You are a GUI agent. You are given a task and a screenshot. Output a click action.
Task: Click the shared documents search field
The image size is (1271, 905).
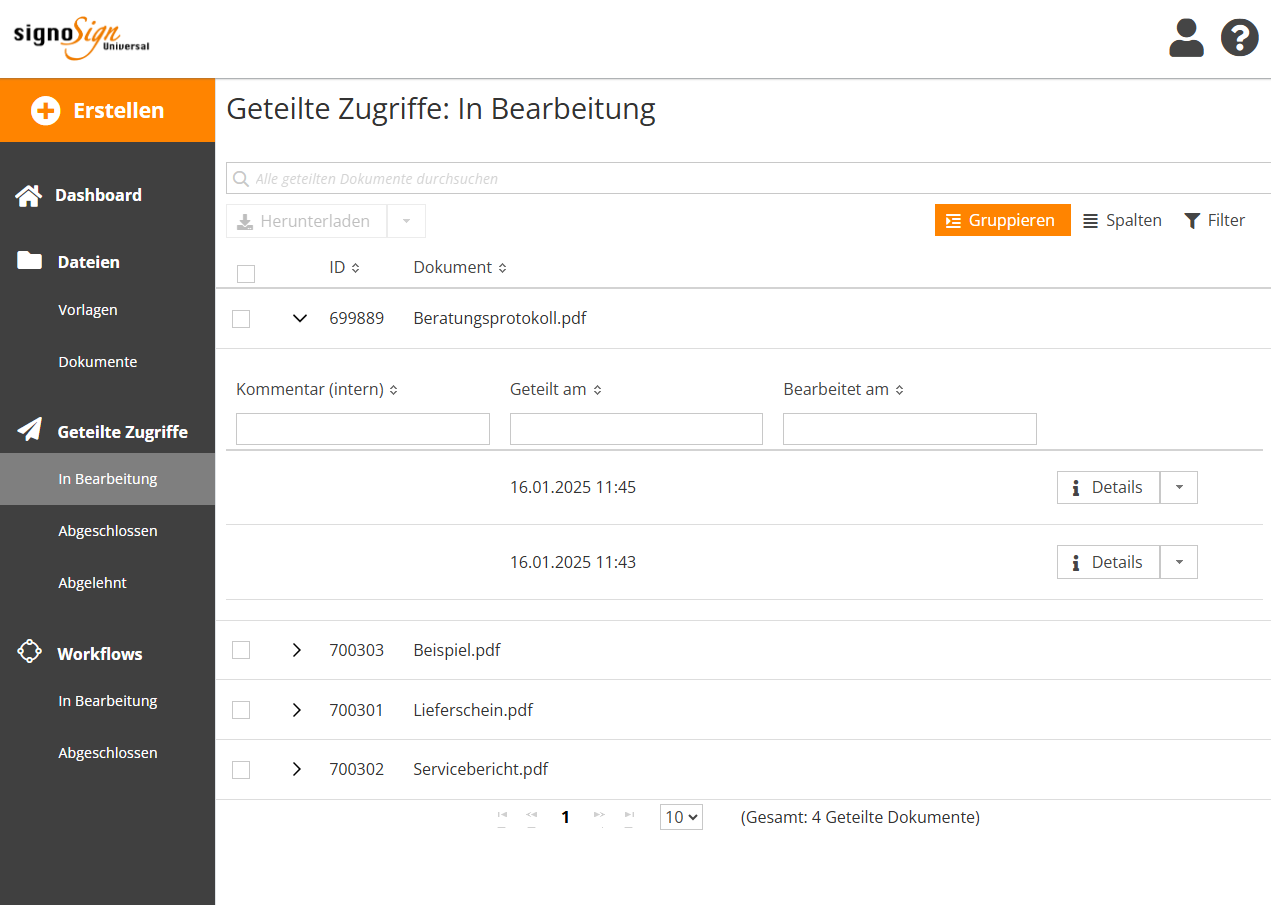click(x=750, y=179)
